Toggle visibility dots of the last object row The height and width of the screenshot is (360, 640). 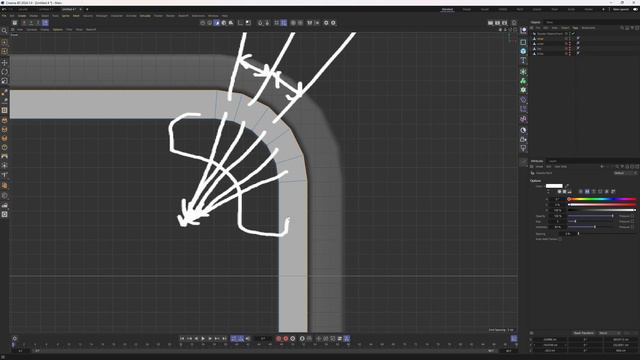[570, 53]
